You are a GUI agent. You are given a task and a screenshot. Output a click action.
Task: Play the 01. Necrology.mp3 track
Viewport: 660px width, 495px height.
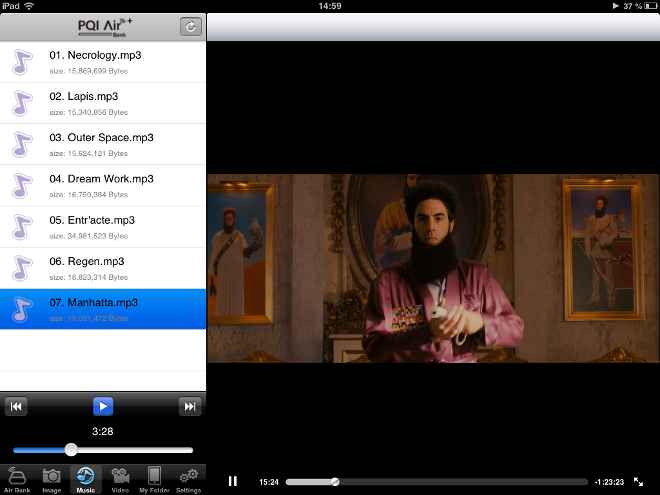click(x=103, y=62)
